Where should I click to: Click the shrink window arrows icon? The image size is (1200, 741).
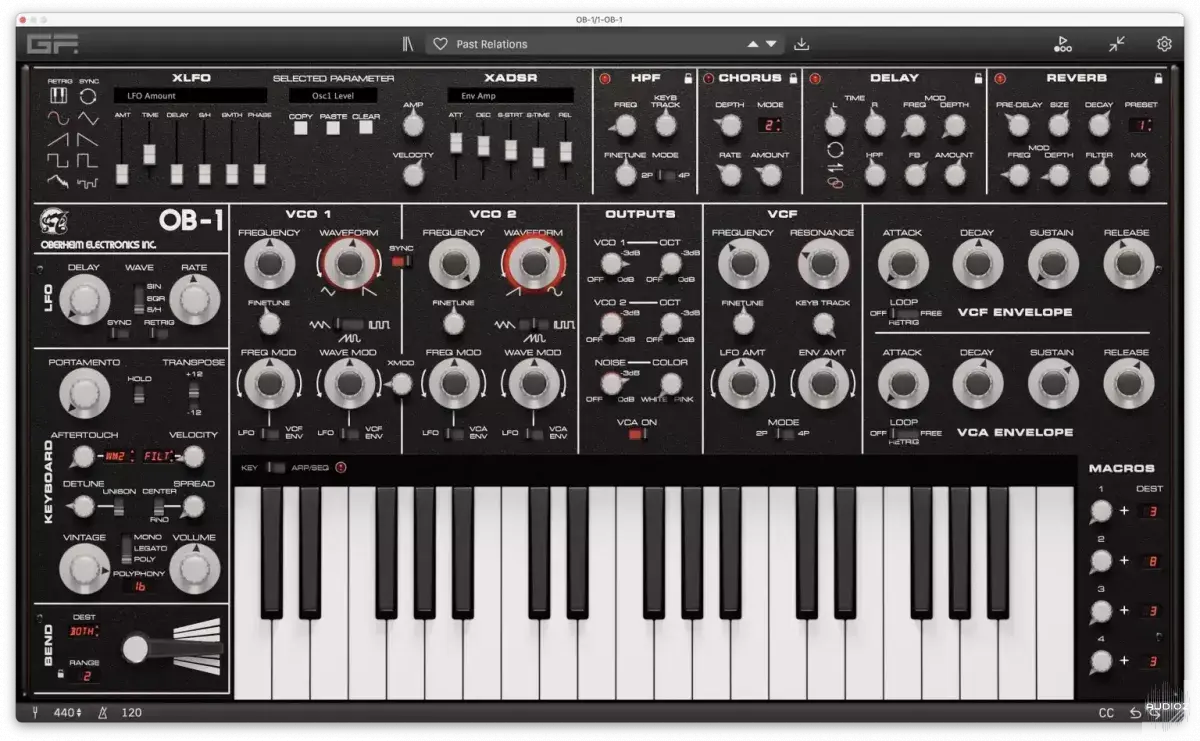pyautogui.click(x=1116, y=44)
